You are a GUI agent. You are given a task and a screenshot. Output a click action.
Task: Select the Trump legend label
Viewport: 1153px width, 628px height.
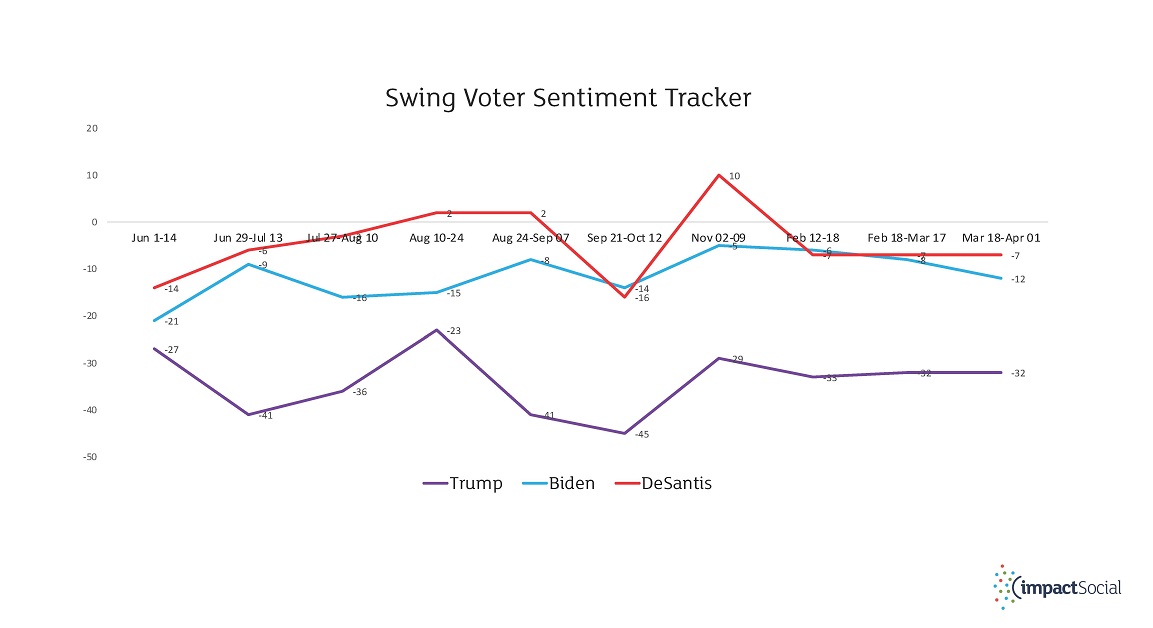tap(476, 484)
